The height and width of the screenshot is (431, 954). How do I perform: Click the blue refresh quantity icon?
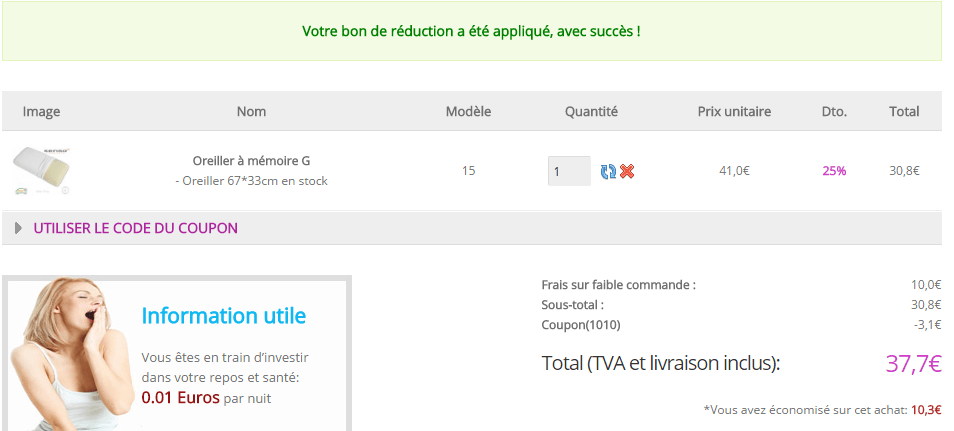tap(608, 171)
